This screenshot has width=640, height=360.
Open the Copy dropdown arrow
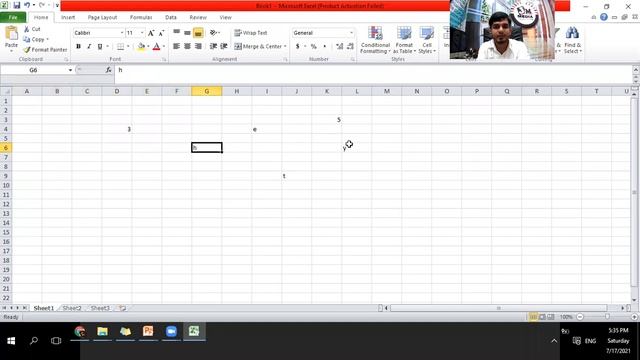(48, 40)
